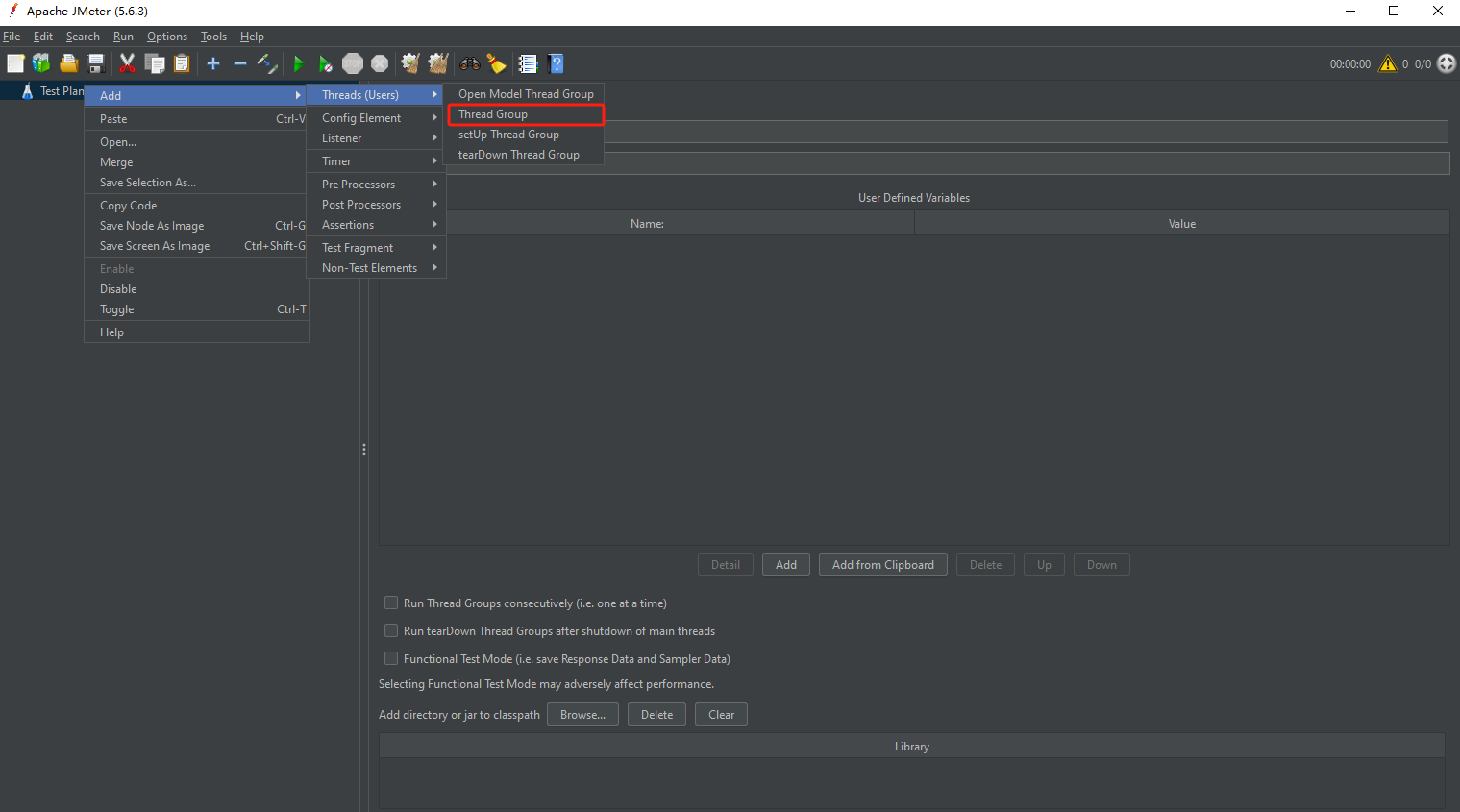This screenshot has height=812, width=1460.
Task: Click the Paste clipboard icon
Action: coord(182,63)
